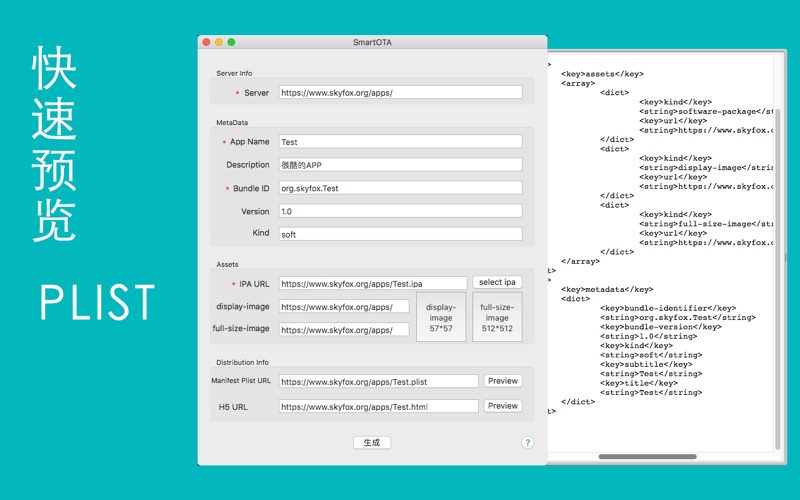The width and height of the screenshot is (800, 500).
Task: Click the Server Info section label
Action: pos(234,73)
